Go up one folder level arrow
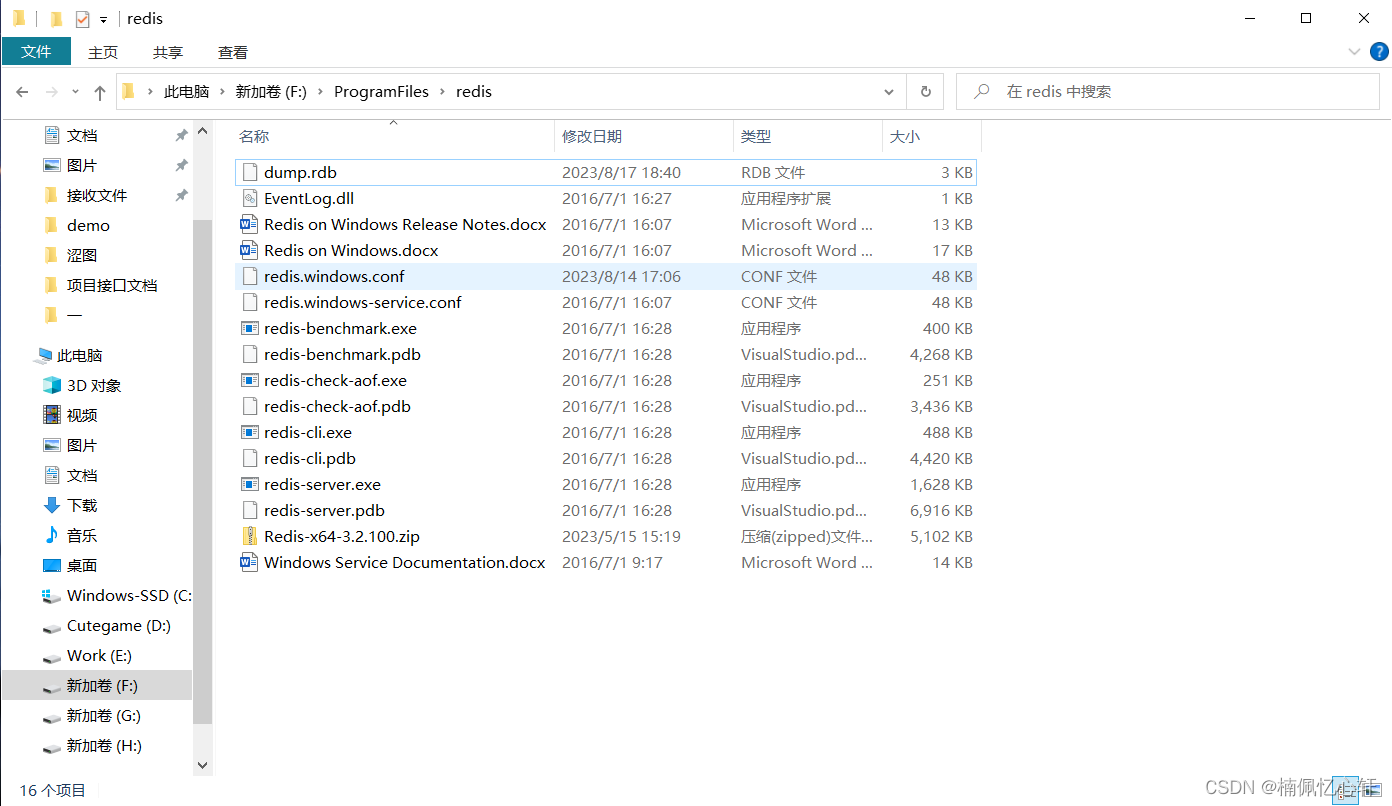 point(100,92)
